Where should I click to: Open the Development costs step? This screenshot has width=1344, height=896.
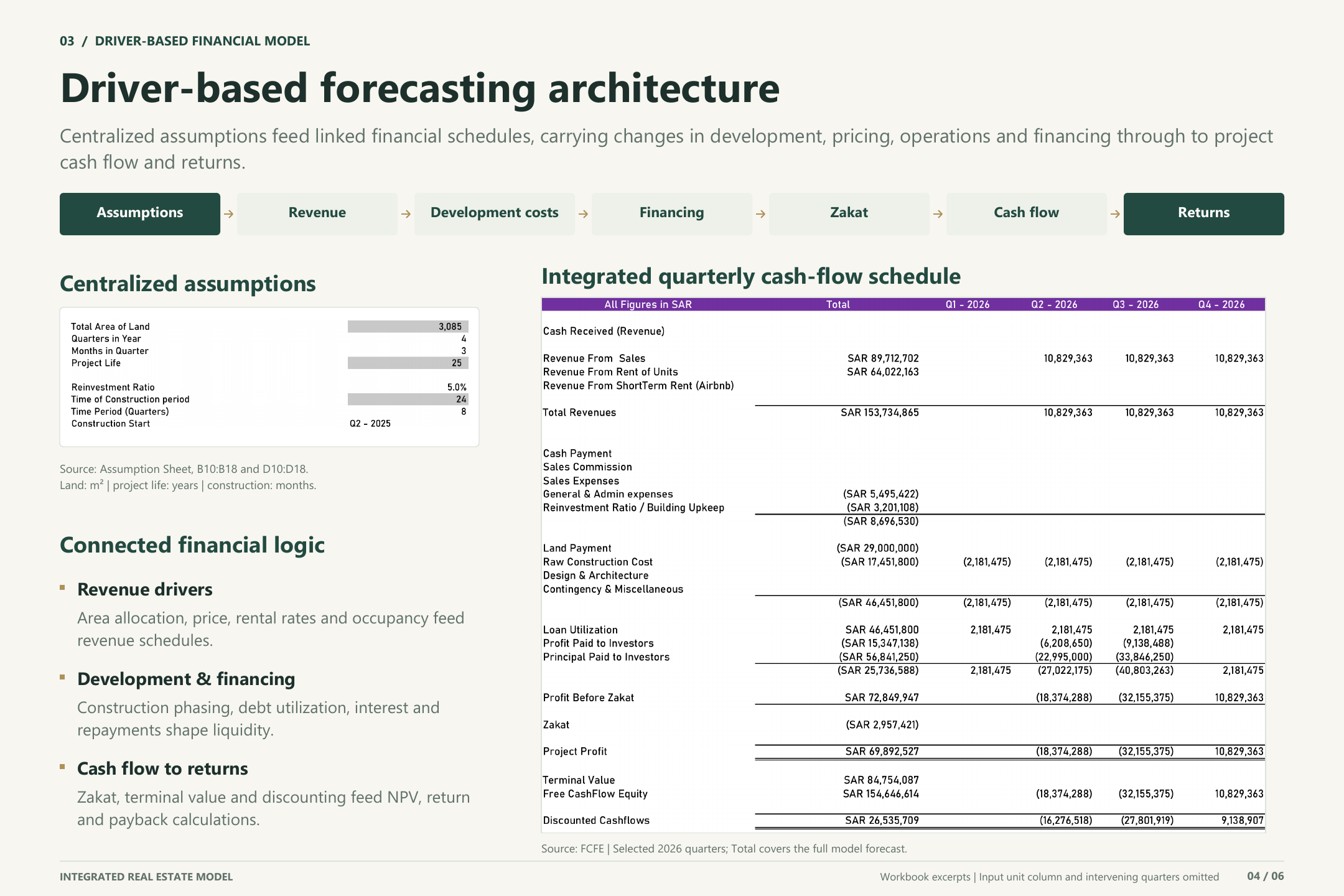click(x=495, y=213)
